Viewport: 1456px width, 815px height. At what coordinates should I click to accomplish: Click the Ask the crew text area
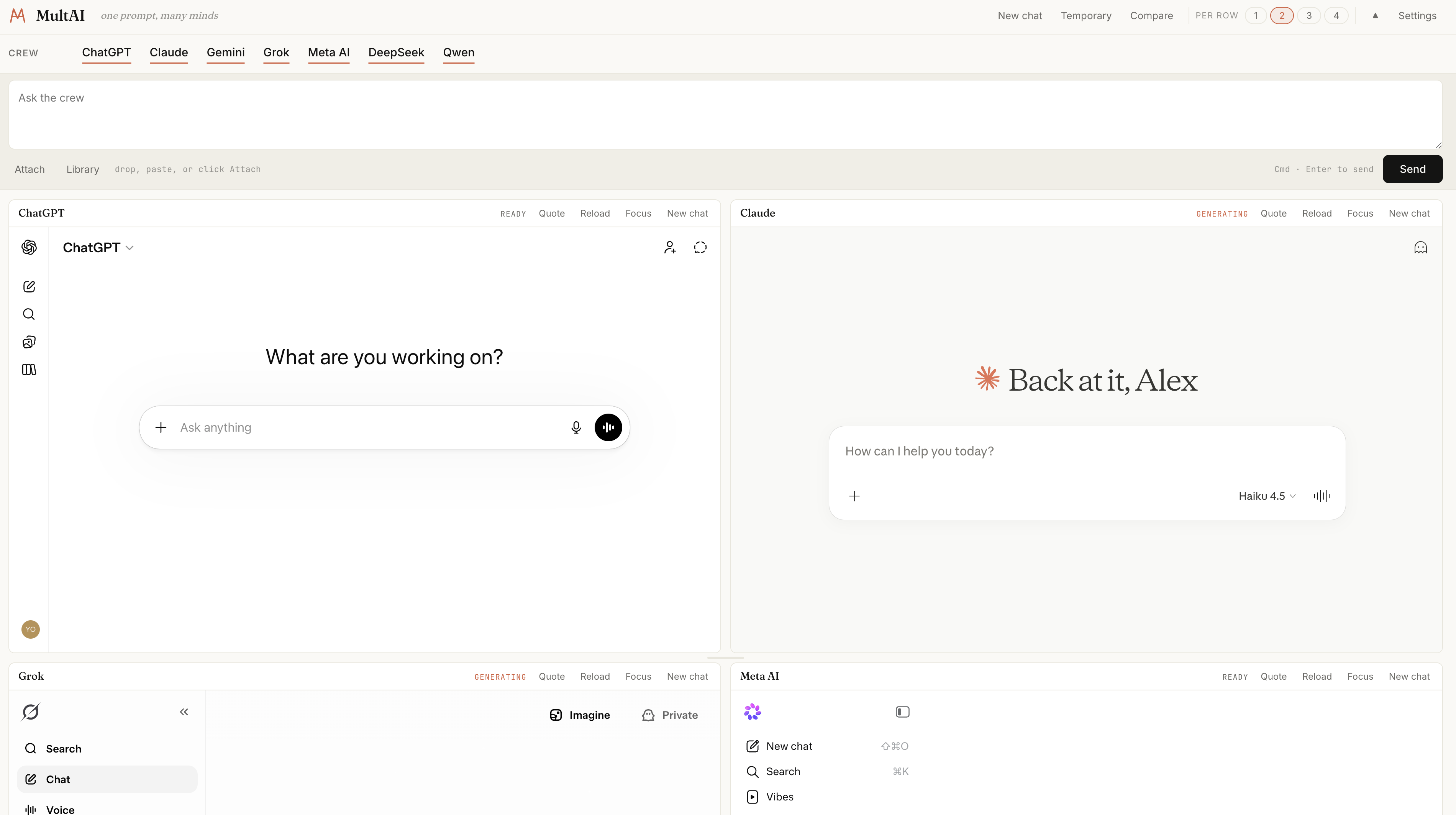click(x=726, y=115)
